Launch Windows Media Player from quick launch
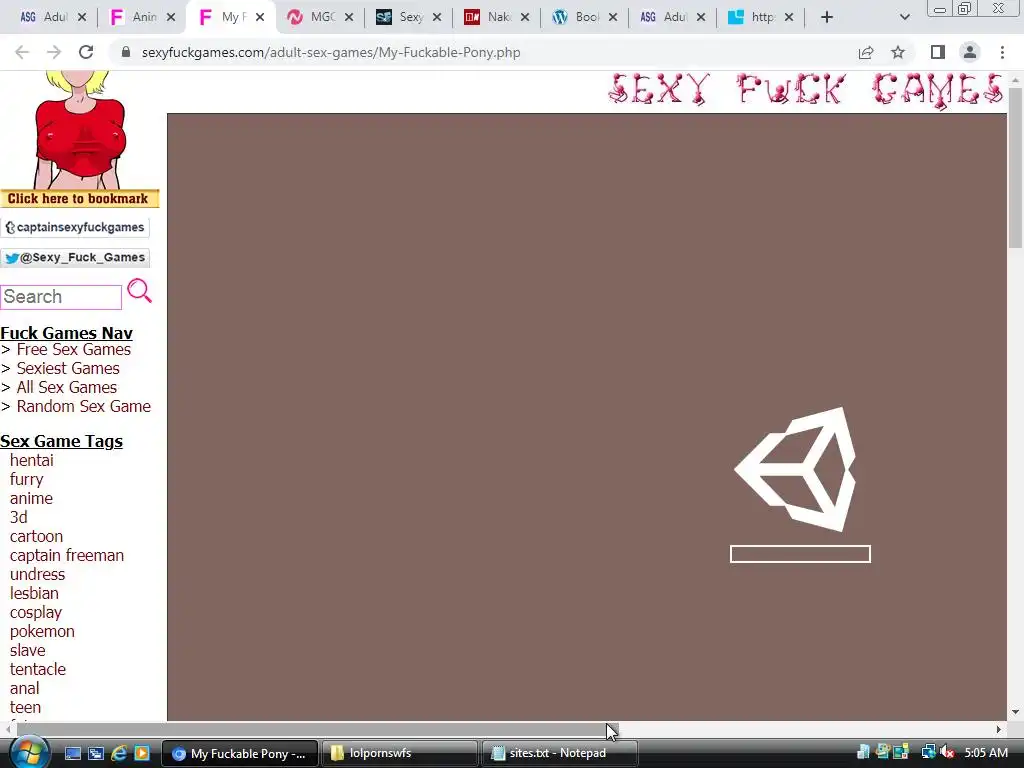Image resolution: width=1024 pixels, height=768 pixels. [x=142, y=753]
